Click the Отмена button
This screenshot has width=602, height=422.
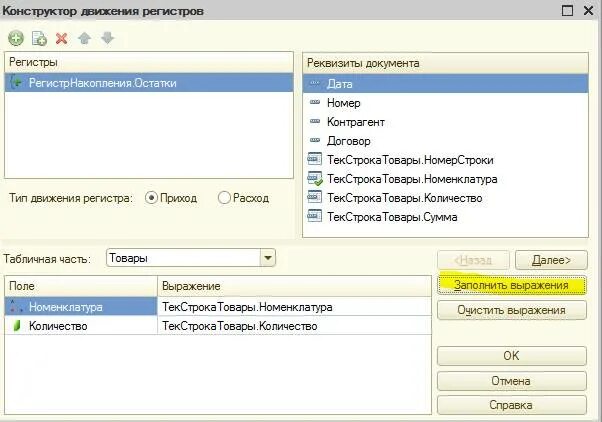point(512,381)
